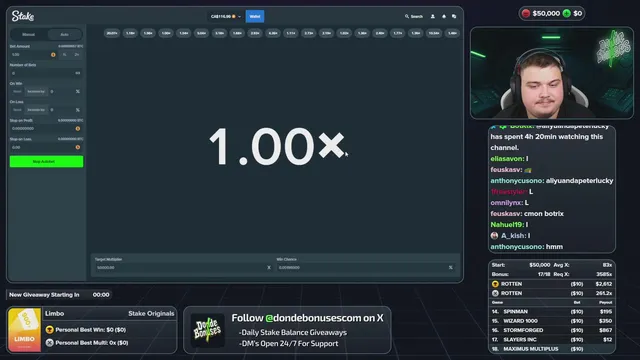Viewport: 640px width, 360px height.
Task: Click the coin icon in Stop on Loss
Action: pos(78,147)
